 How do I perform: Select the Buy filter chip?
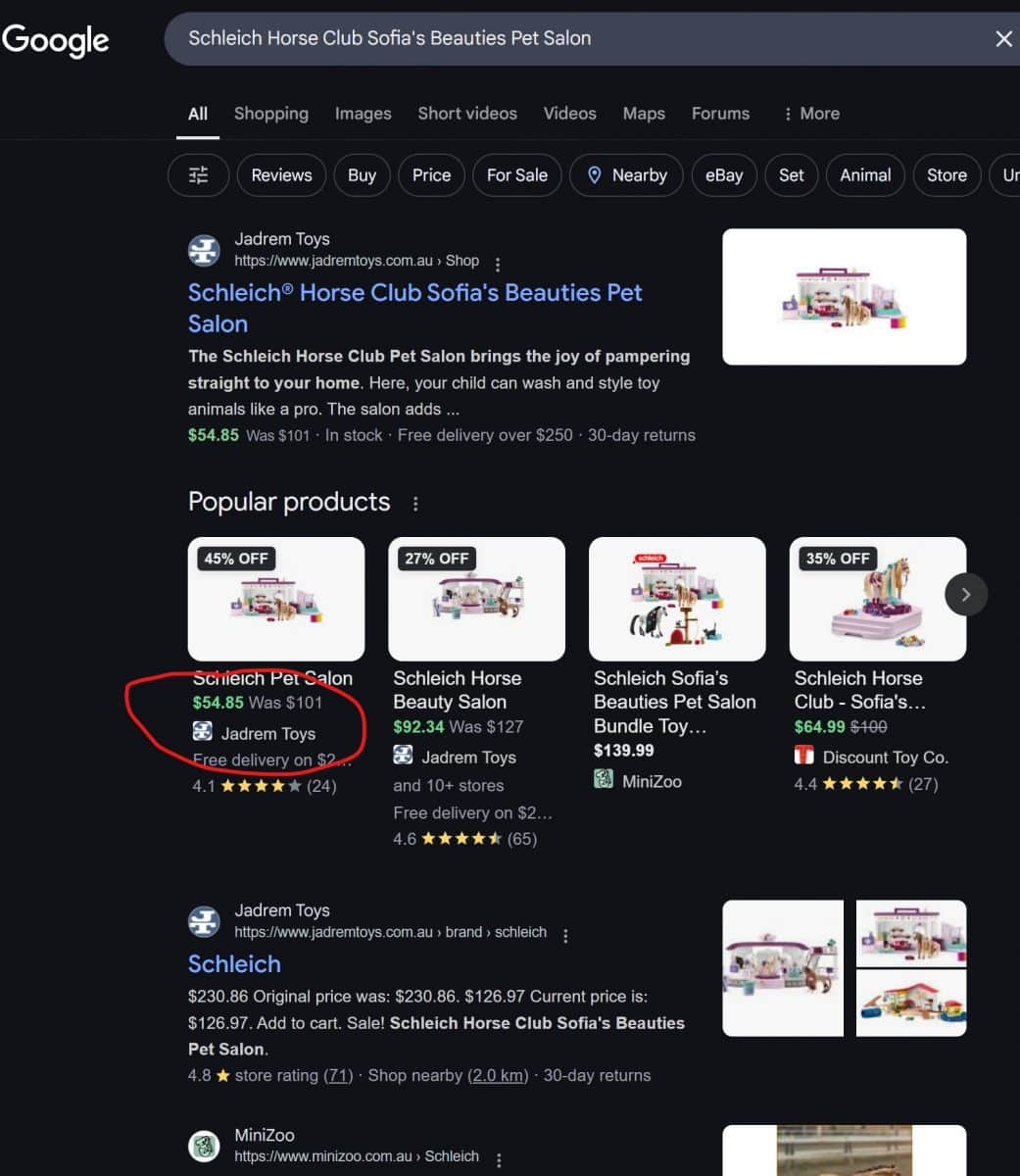click(x=362, y=175)
